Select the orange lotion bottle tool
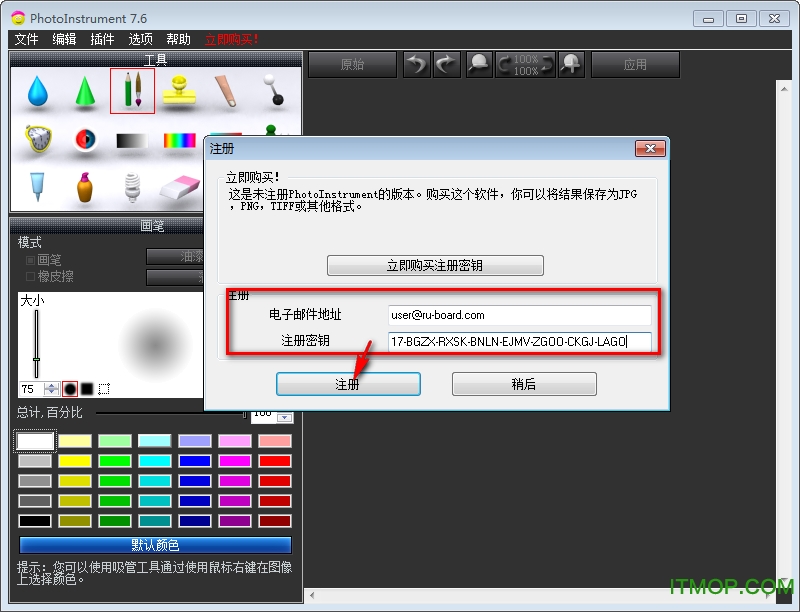The image size is (800, 612). tap(85, 188)
